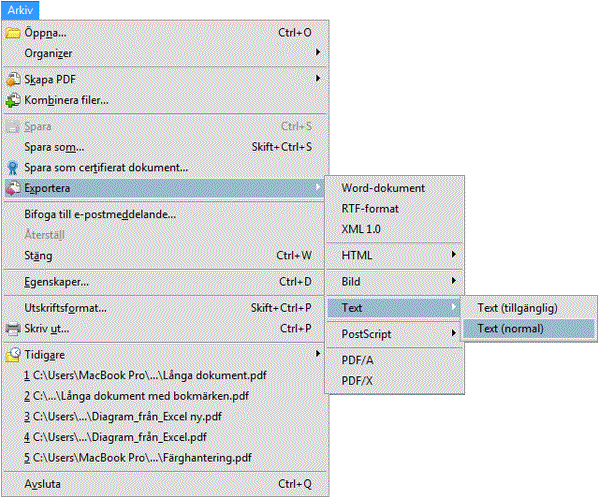Image resolution: width=600 pixels, height=499 pixels.
Task: Select RTF-format in export list
Action: (370, 208)
